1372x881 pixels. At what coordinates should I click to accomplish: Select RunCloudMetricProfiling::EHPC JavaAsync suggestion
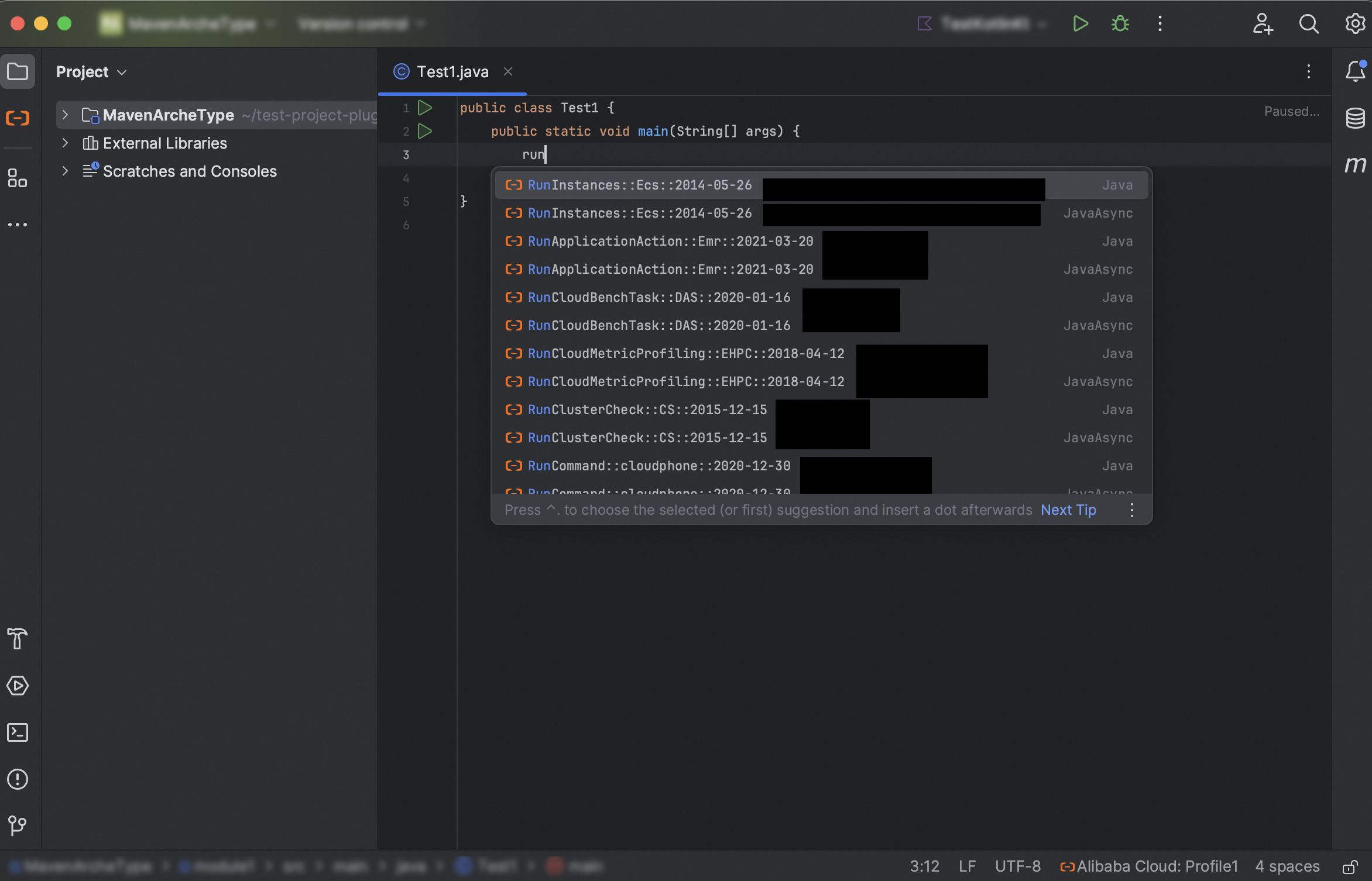(821, 381)
